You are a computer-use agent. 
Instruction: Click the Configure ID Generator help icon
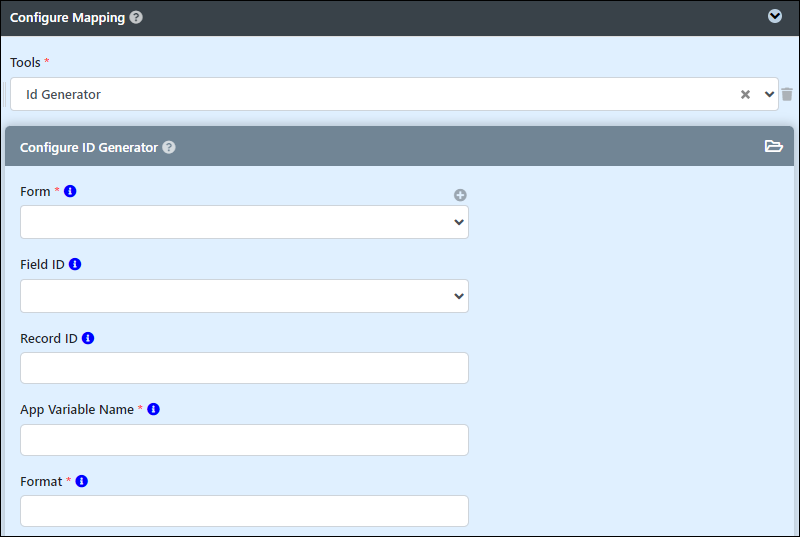(x=169, y=147)
